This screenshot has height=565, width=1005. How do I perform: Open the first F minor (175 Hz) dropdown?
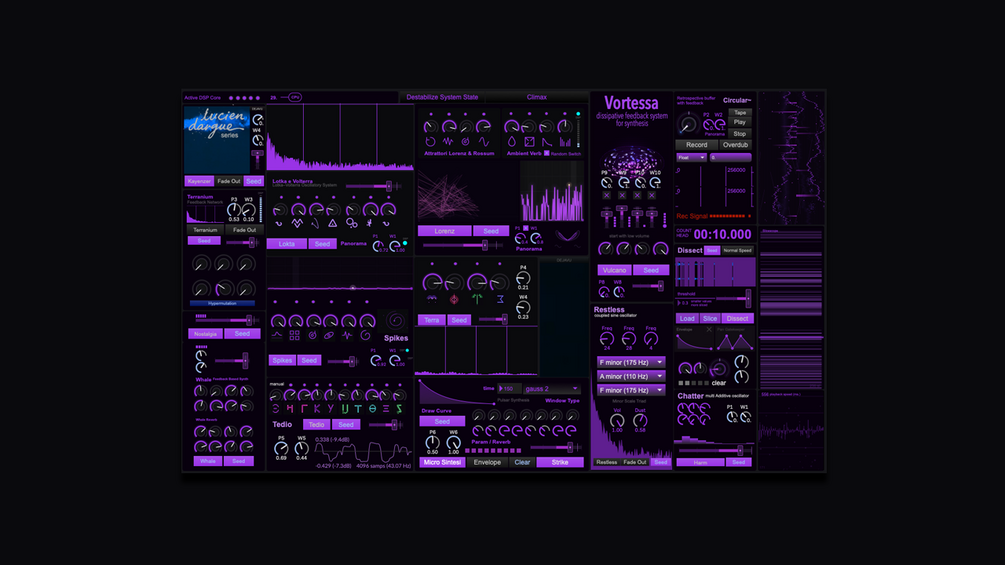(x=631, y=363)
